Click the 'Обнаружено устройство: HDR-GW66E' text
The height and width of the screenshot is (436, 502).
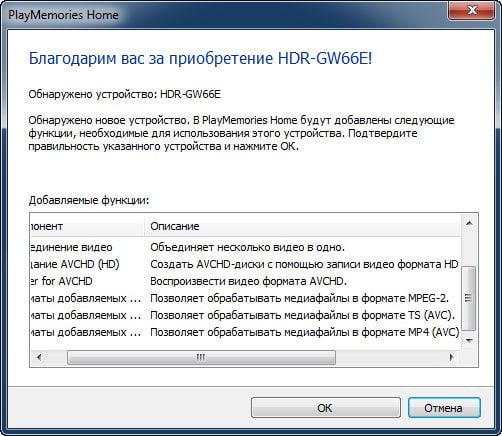[x=124, y=94]
